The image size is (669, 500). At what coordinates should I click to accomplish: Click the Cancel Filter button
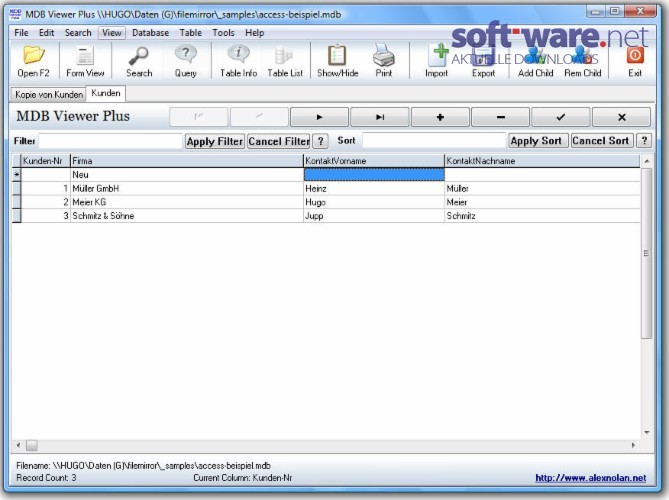point(279,141)
